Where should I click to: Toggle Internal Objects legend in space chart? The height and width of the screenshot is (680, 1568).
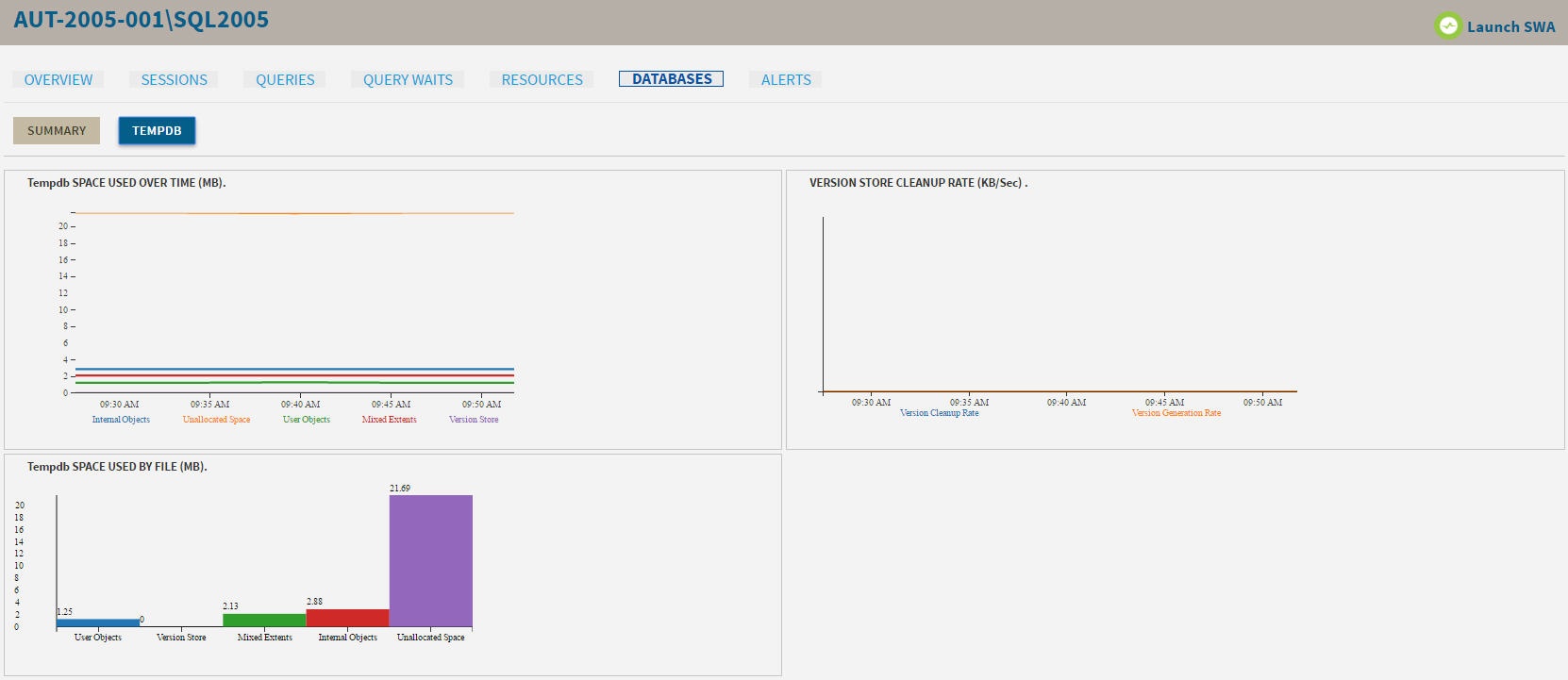(121, 420)
